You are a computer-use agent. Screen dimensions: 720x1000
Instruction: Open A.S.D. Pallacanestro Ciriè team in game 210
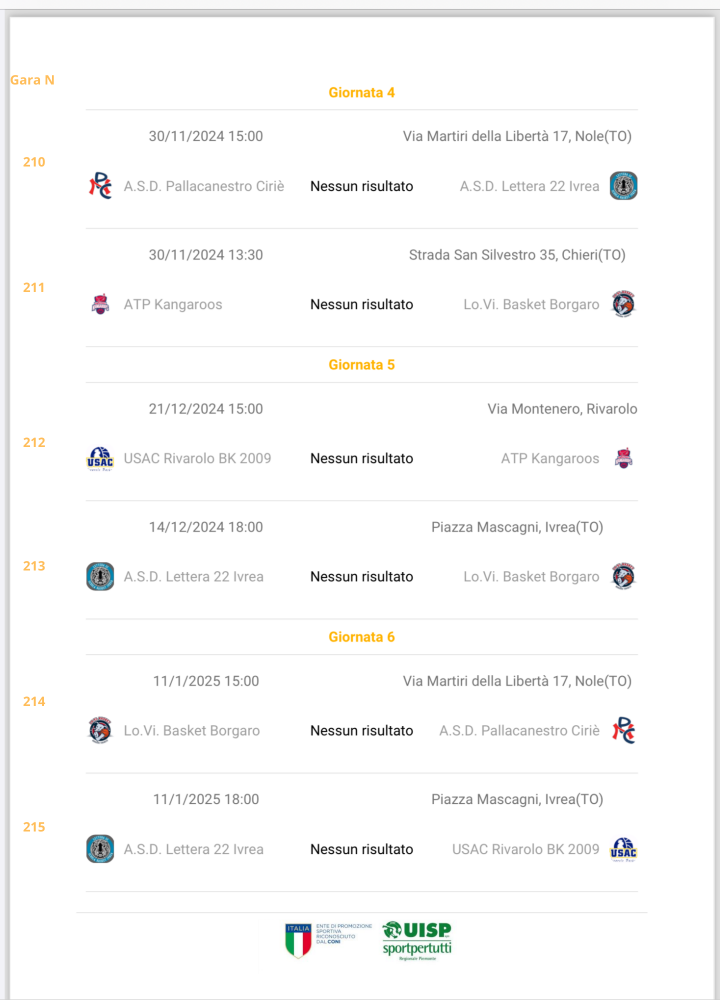point(204,186)
